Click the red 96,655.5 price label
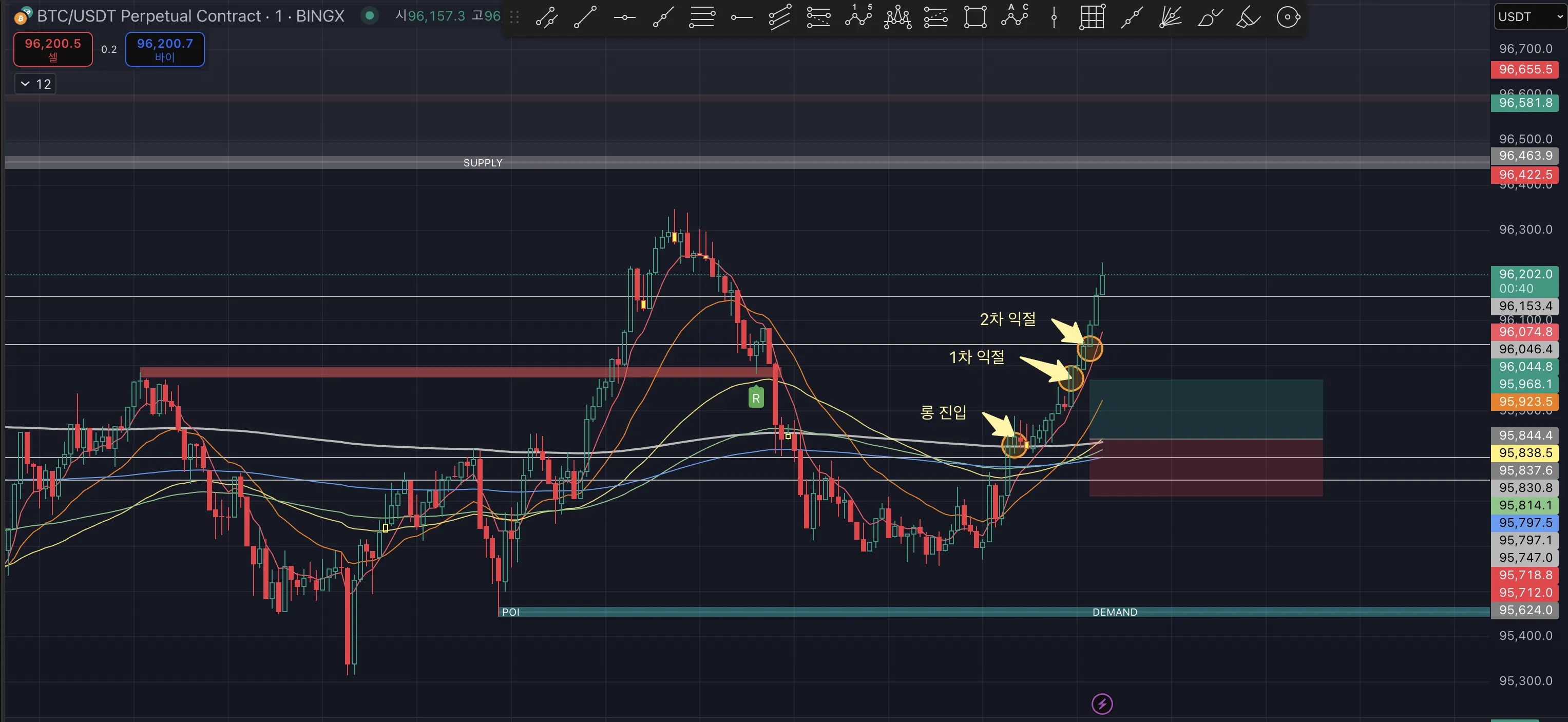 (1524, 69)
